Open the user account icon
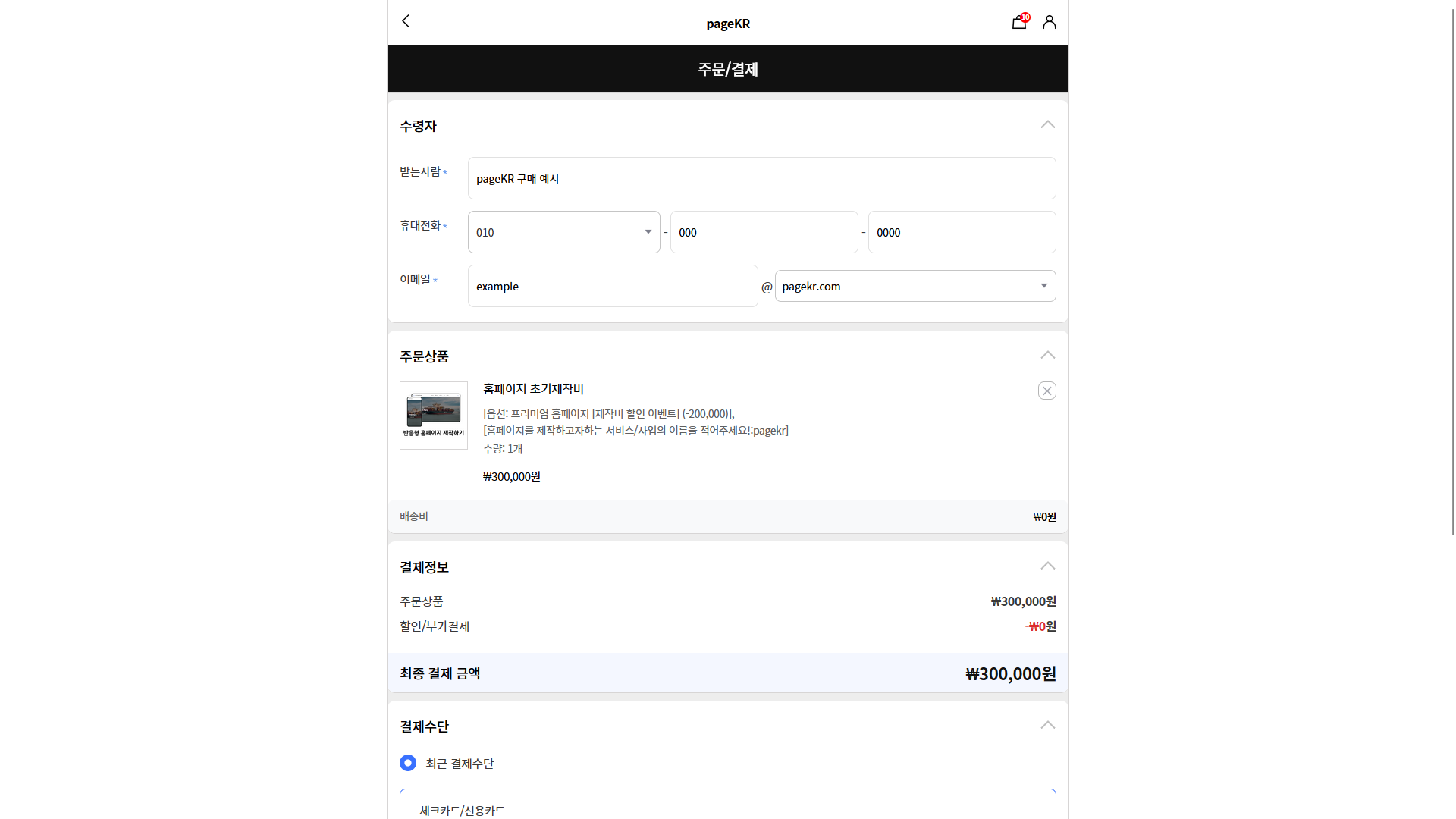The image size is (1456, 819). (1050, 22)
